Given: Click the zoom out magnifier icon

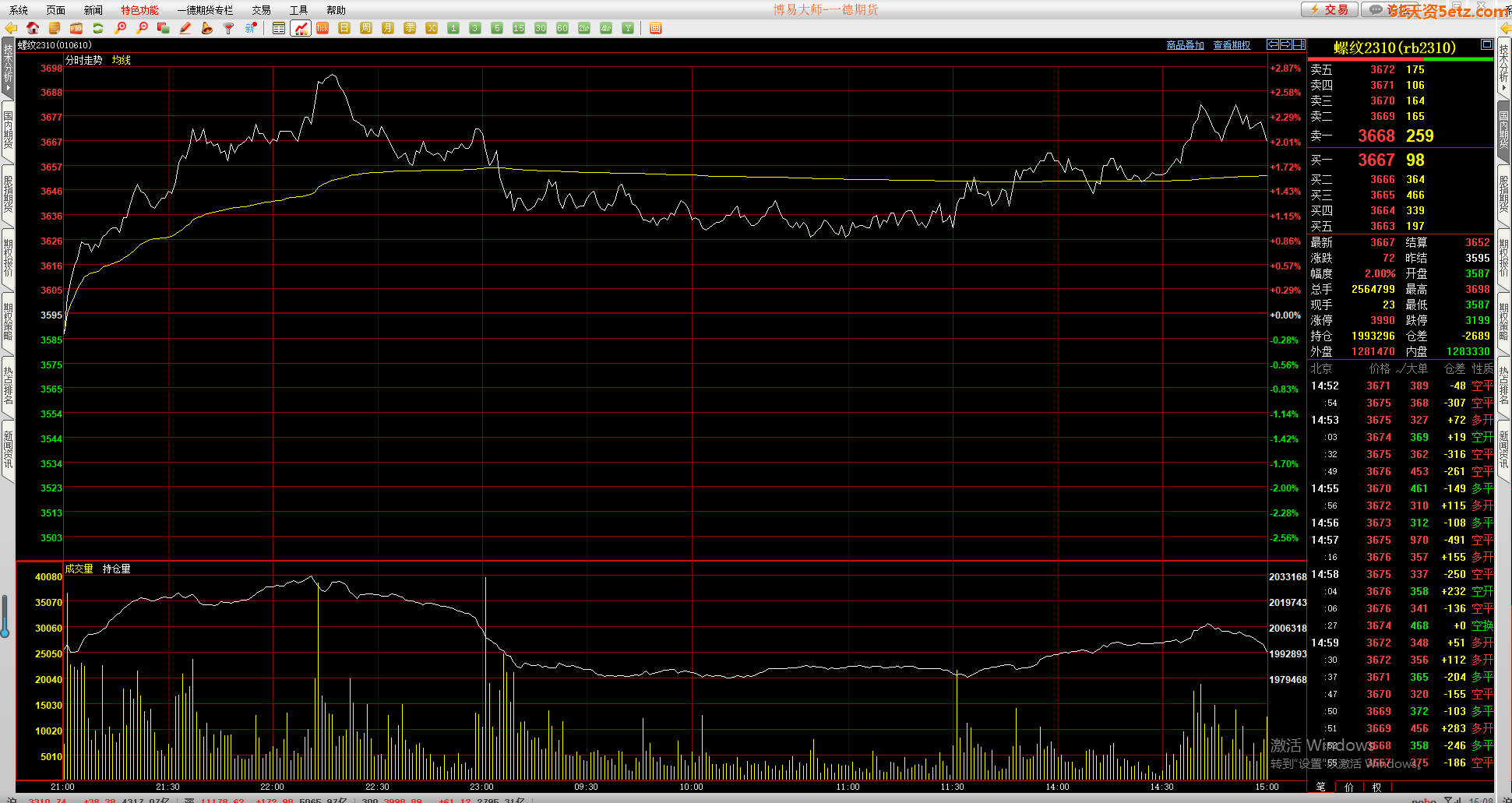Looking at the screenshot, I should pyautogui.click(x=142, y=28).
